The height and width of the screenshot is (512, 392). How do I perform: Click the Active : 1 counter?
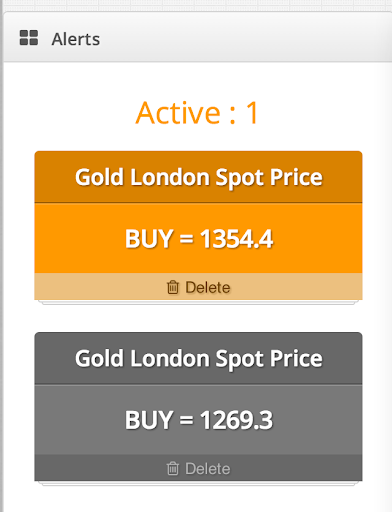(197, 113)
